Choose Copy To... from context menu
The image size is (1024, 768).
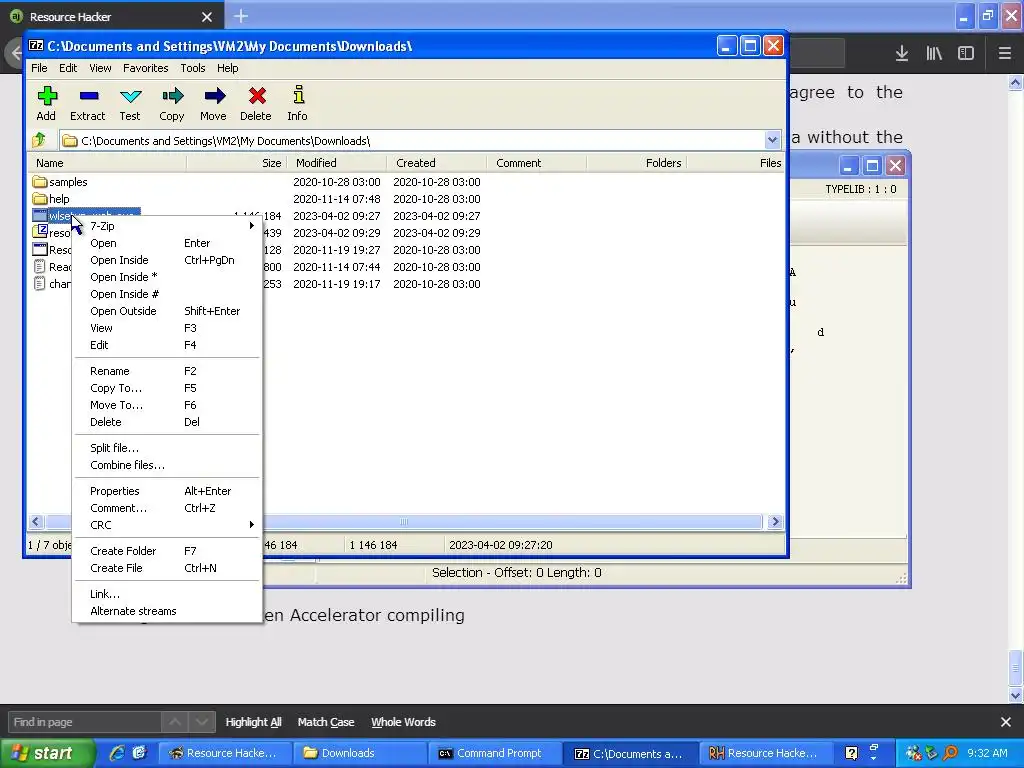[x=167, y=388]
